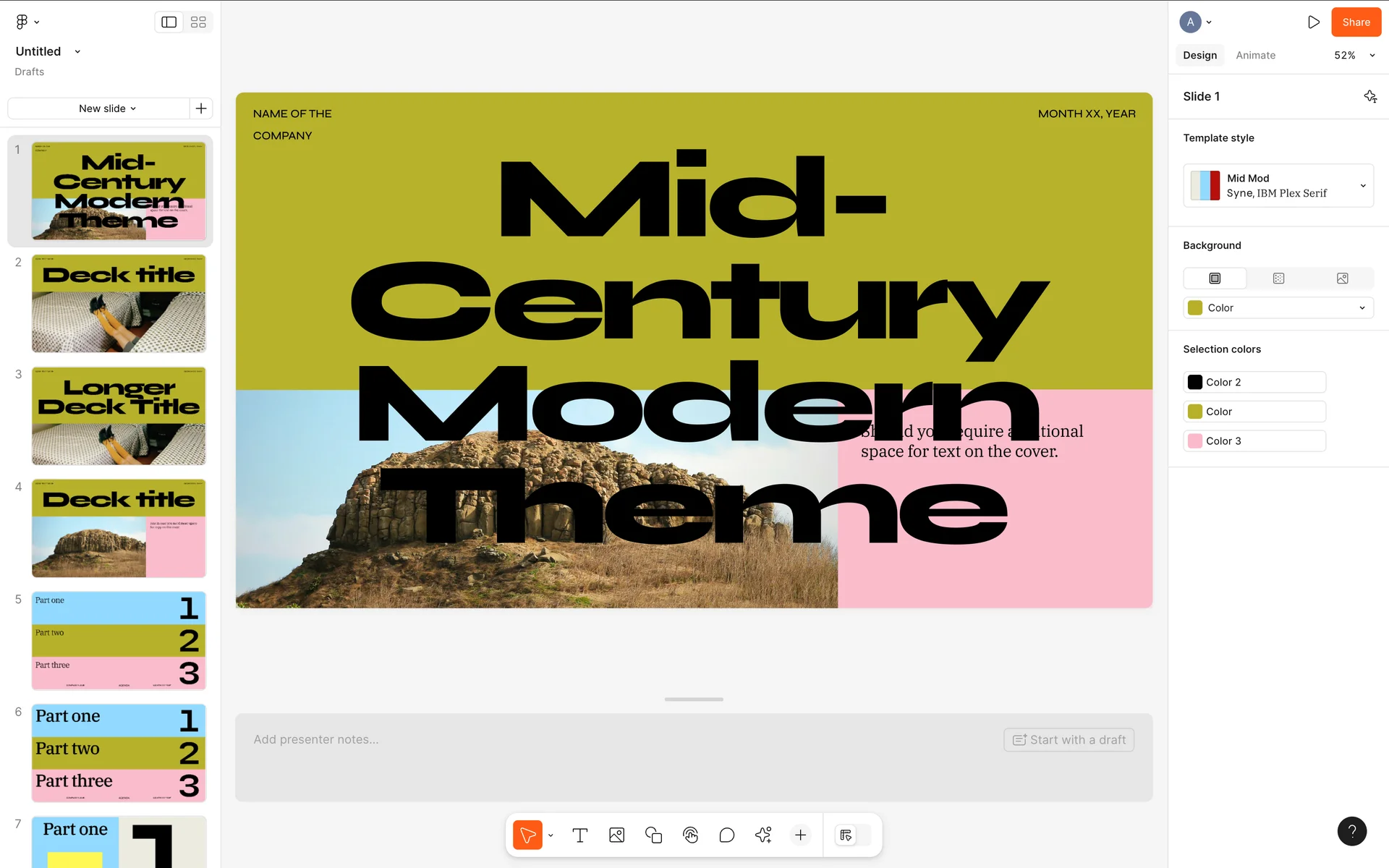Viewport: 1389px width, 868px height.
Task: Open the Figma main menu logo
Action: [22, 22]
